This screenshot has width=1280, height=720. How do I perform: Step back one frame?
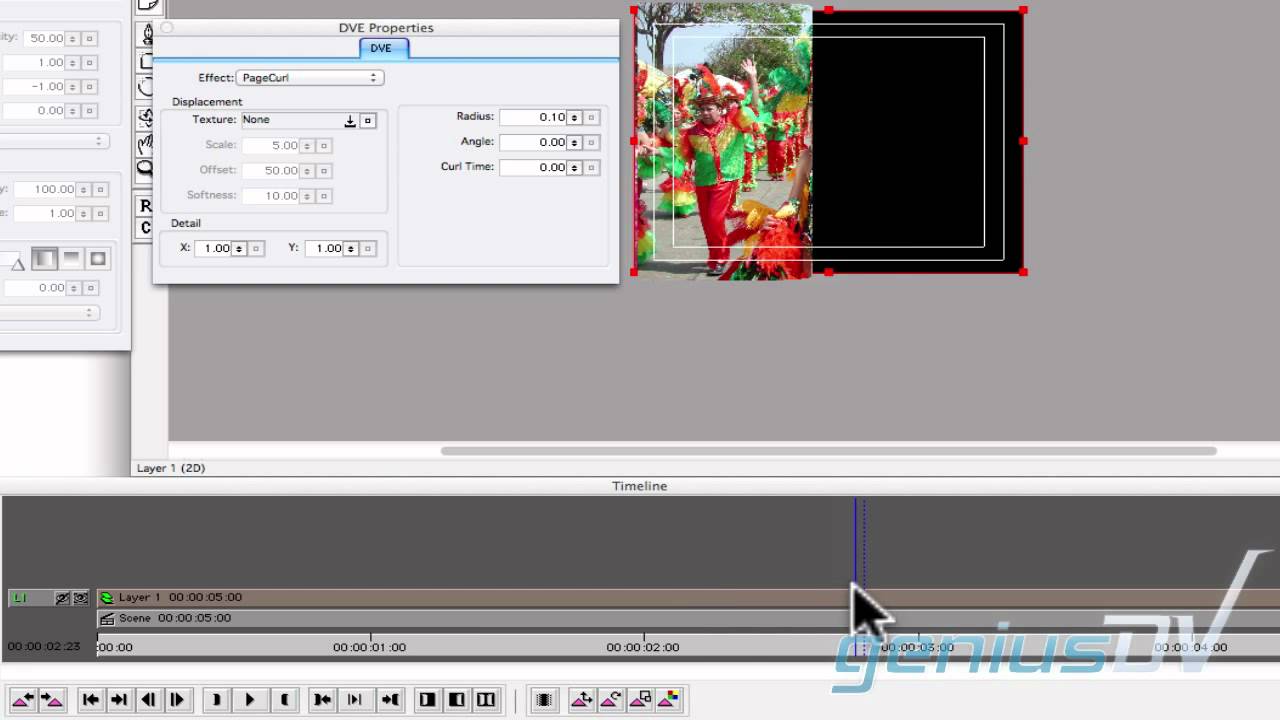[x=148, y=700]
